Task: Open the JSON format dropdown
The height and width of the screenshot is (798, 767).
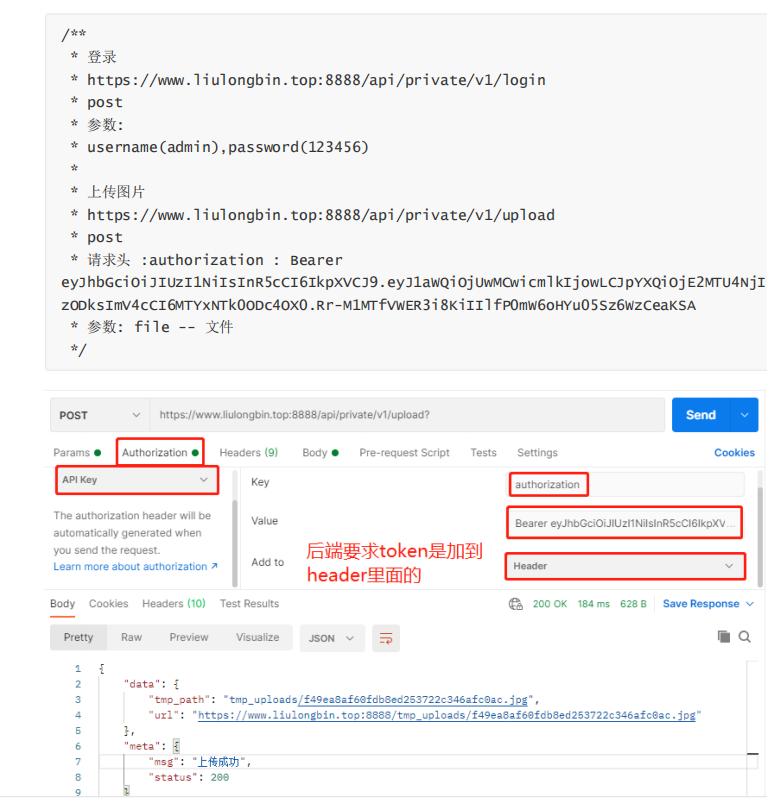Action: [332, 638]
